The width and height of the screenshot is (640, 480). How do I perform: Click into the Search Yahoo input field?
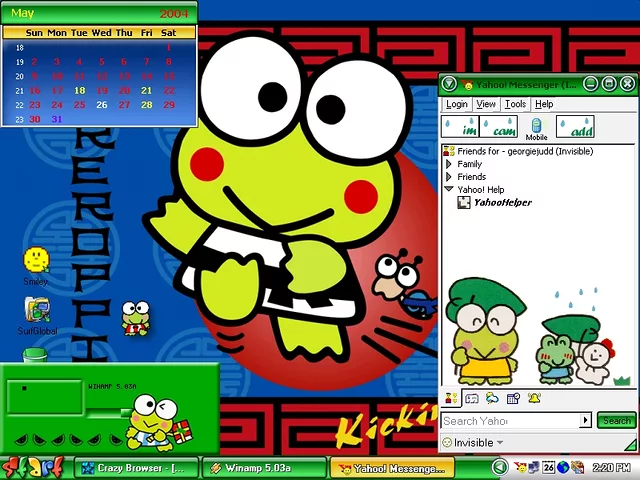pos(511,420)
